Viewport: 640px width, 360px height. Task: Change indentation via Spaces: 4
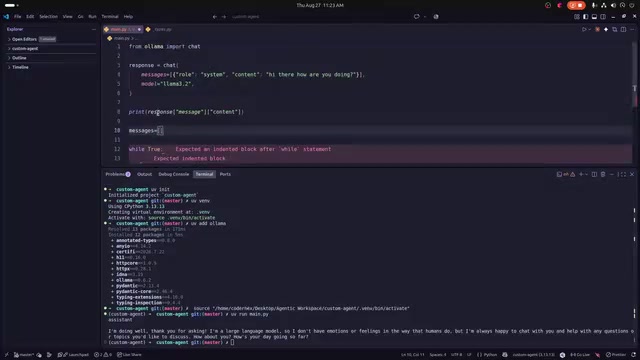pos(438,355)
